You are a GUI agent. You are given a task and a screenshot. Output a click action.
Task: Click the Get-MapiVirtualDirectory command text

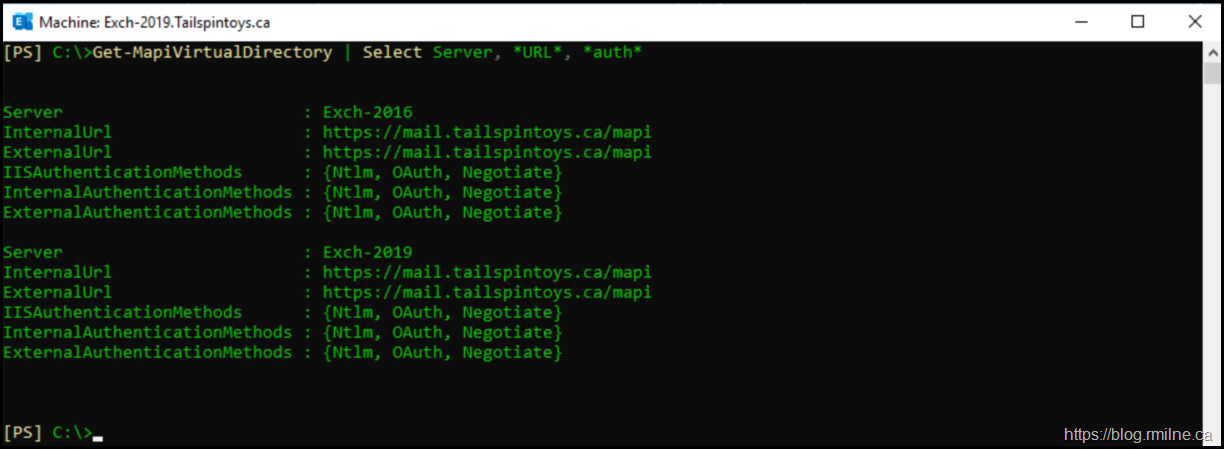click(212, 52)
